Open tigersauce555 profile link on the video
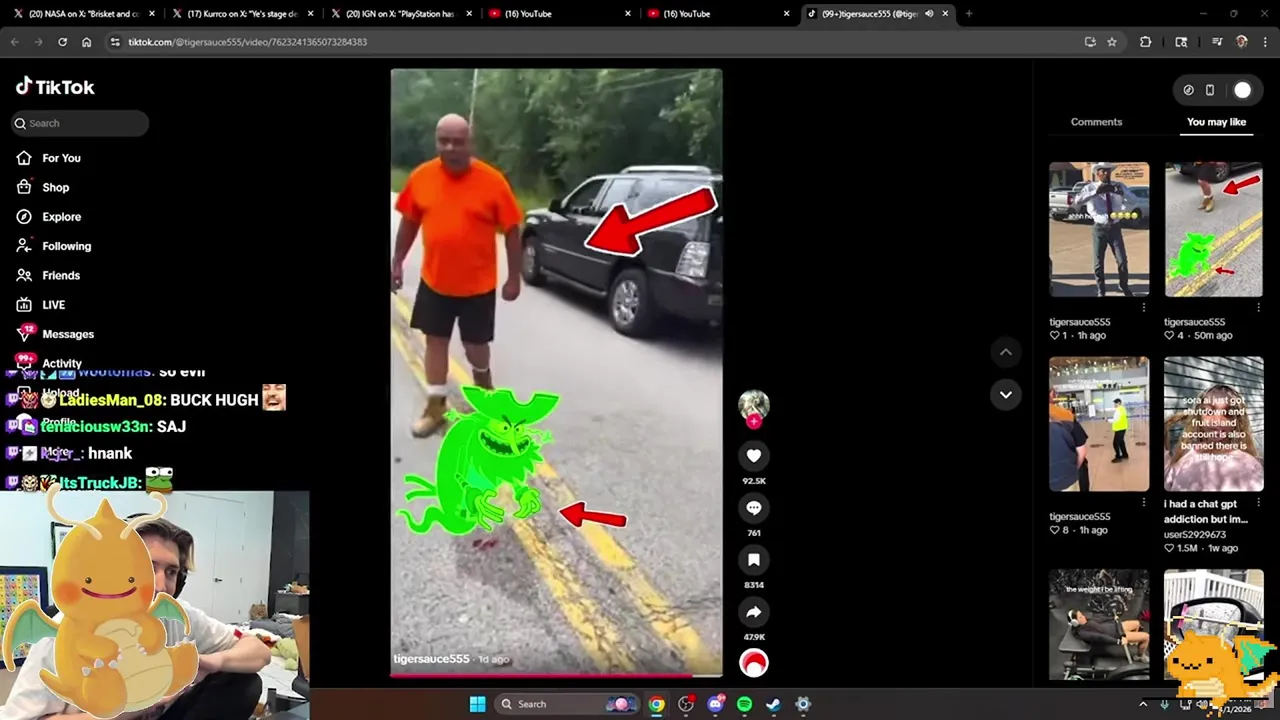1280x720 pixels. (431, 659)
